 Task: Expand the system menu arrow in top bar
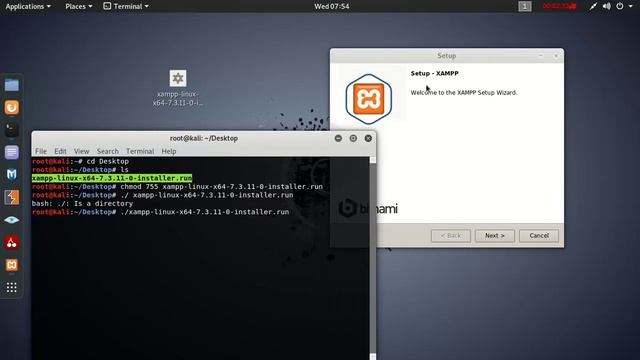coord(631,6)
